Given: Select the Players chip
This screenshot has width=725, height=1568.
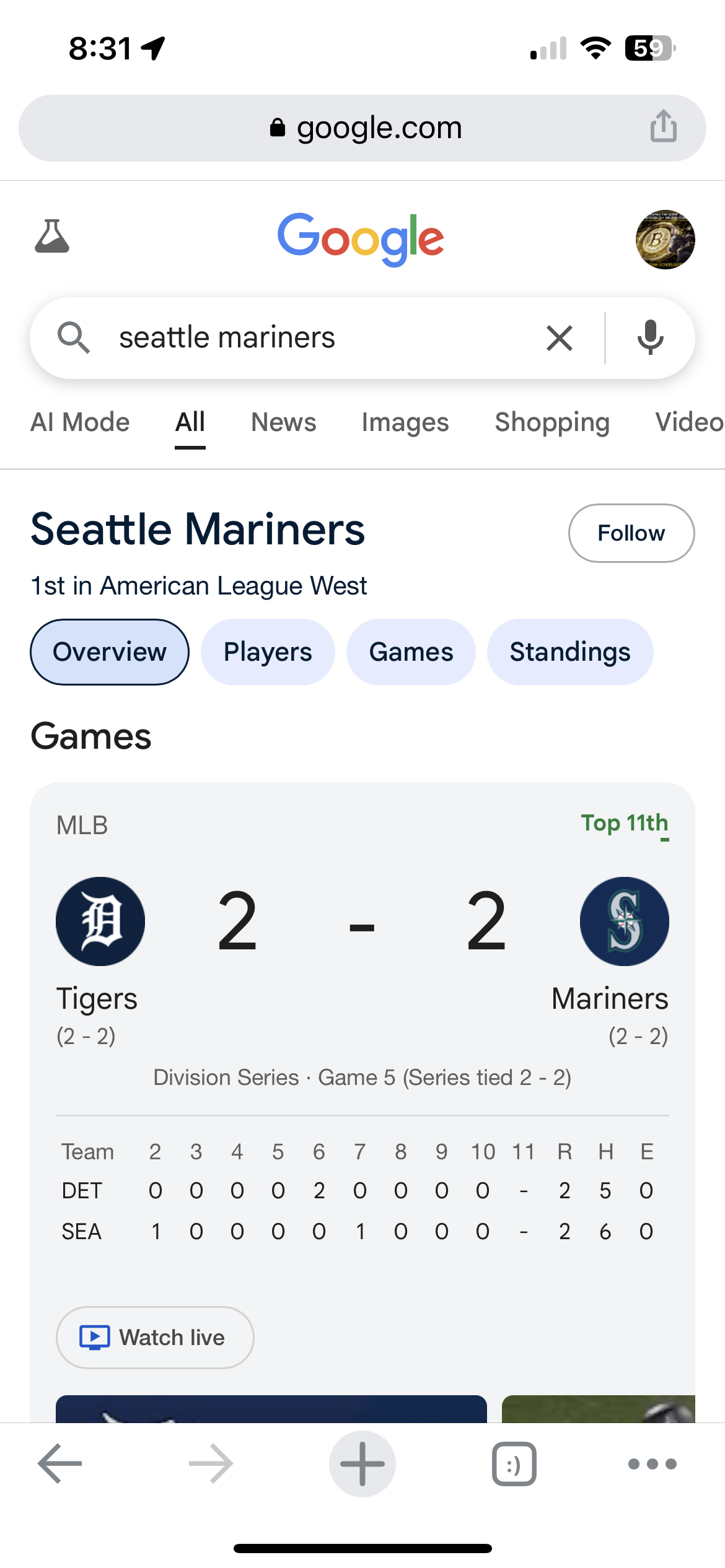Looking at the screenshot, I should click(x=268, y=652).
